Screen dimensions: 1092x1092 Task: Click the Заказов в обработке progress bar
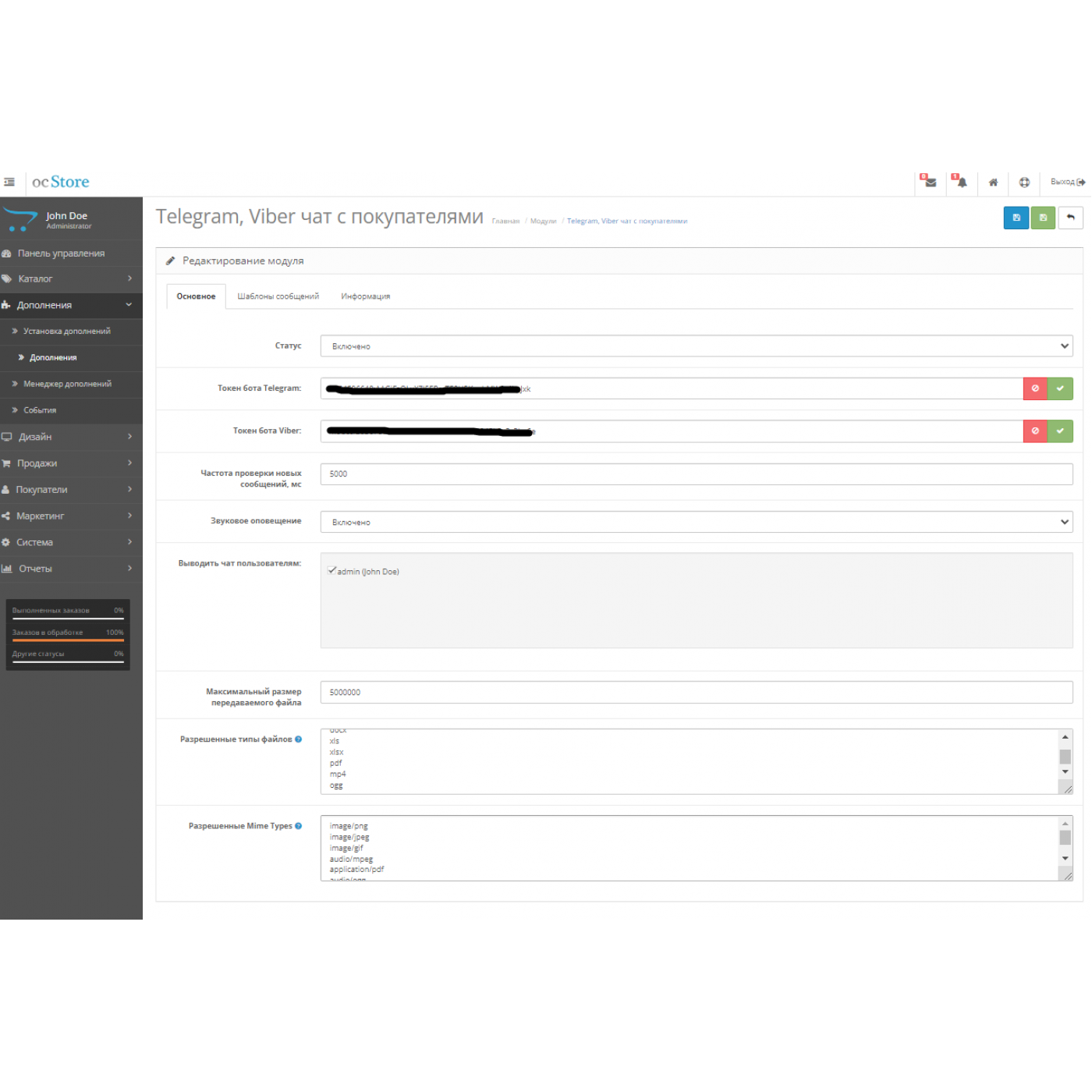tap(68, 640)
